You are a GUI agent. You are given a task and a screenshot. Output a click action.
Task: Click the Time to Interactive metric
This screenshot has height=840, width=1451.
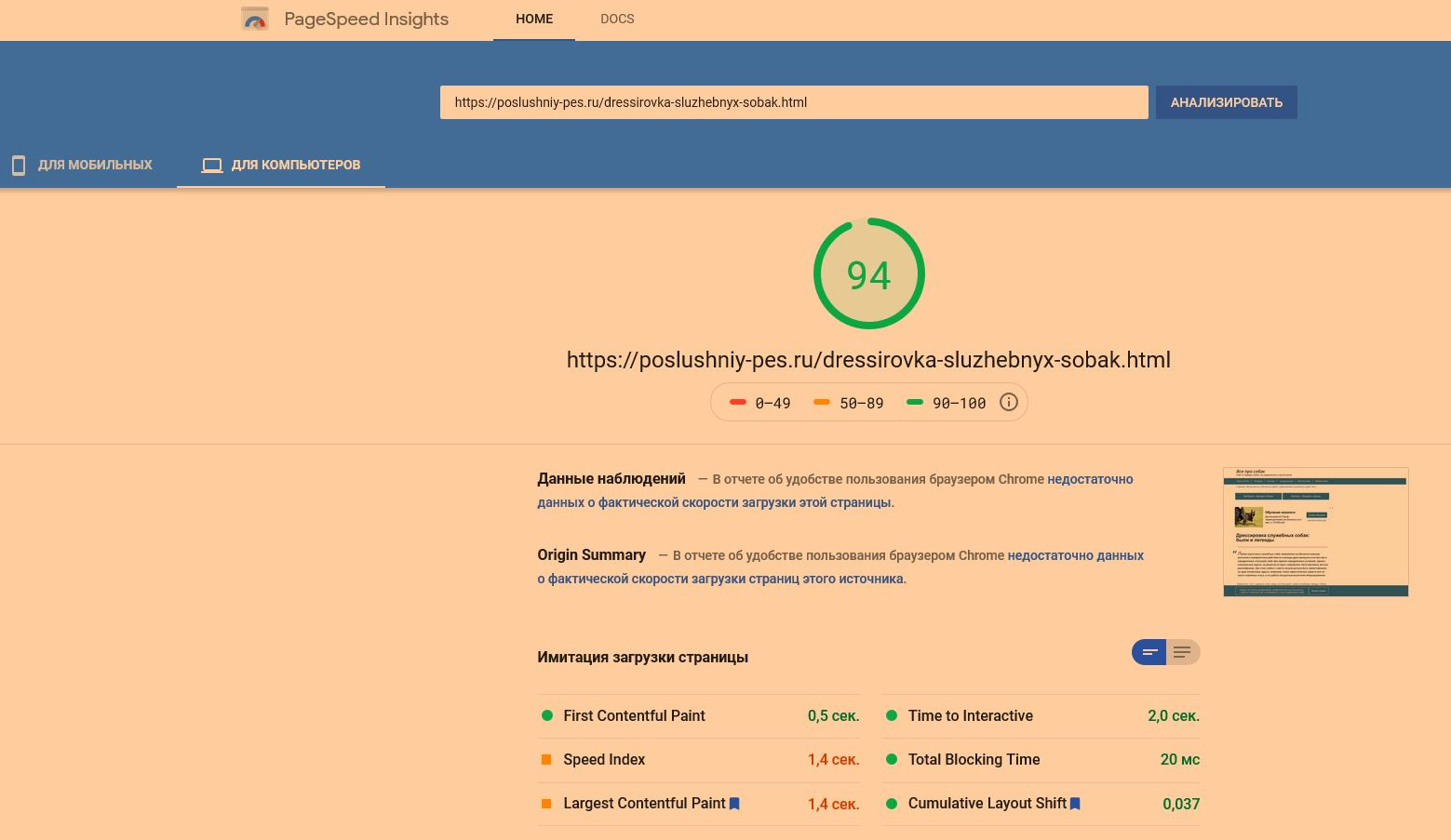coord(1041,716)
